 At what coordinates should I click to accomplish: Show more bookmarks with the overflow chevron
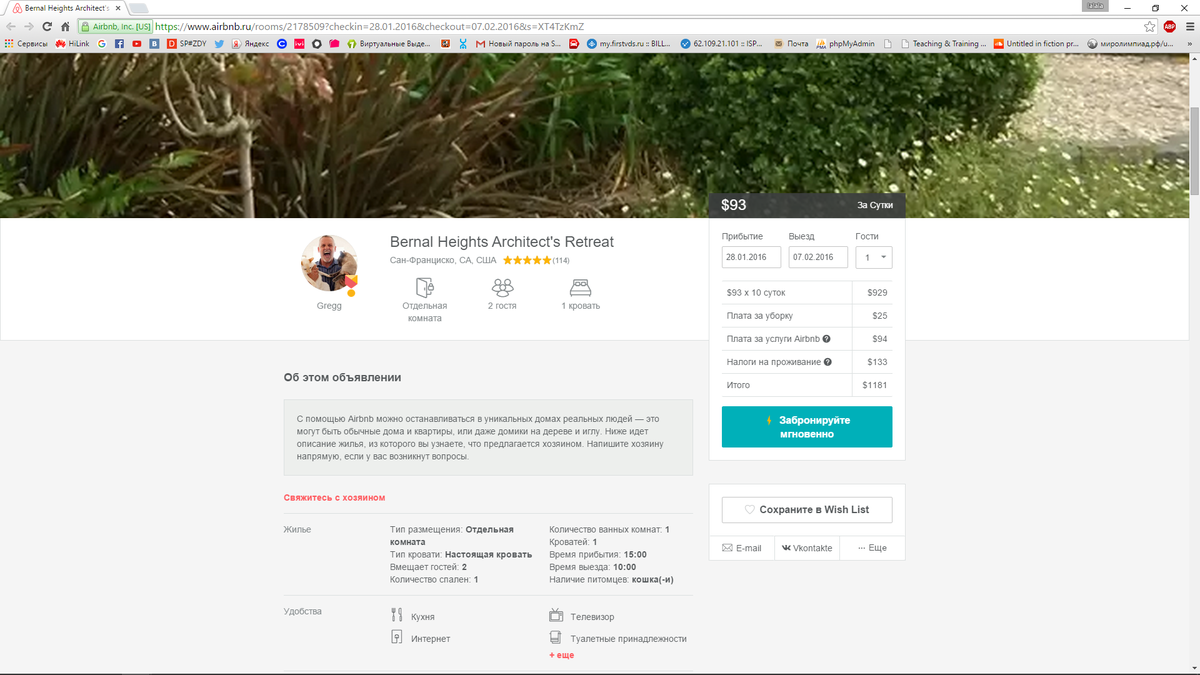(1189, 44)
